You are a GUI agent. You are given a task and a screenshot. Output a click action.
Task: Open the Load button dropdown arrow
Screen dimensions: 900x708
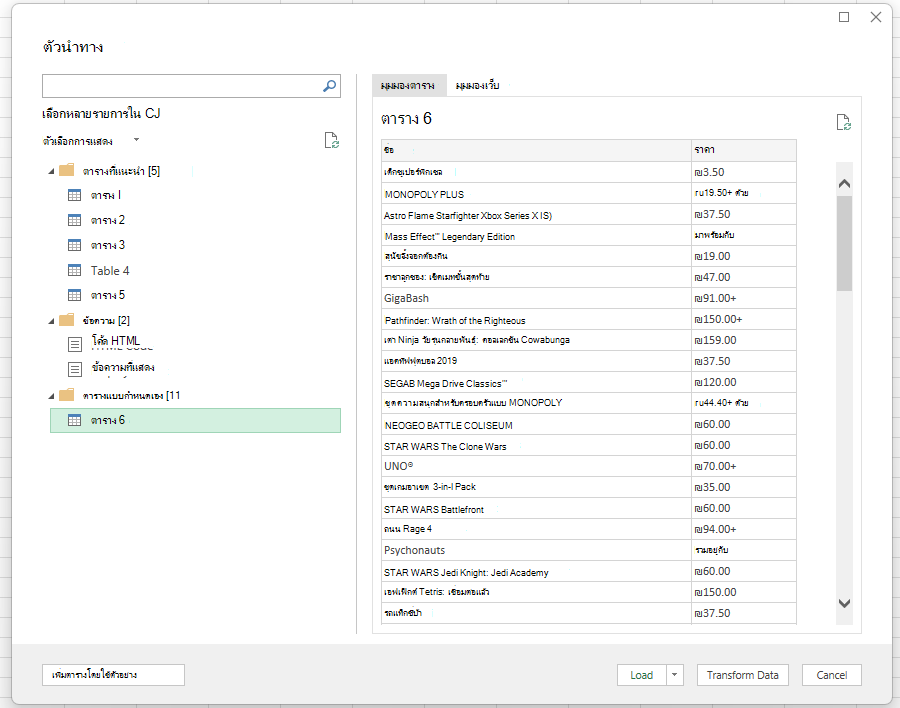[675, 675]
